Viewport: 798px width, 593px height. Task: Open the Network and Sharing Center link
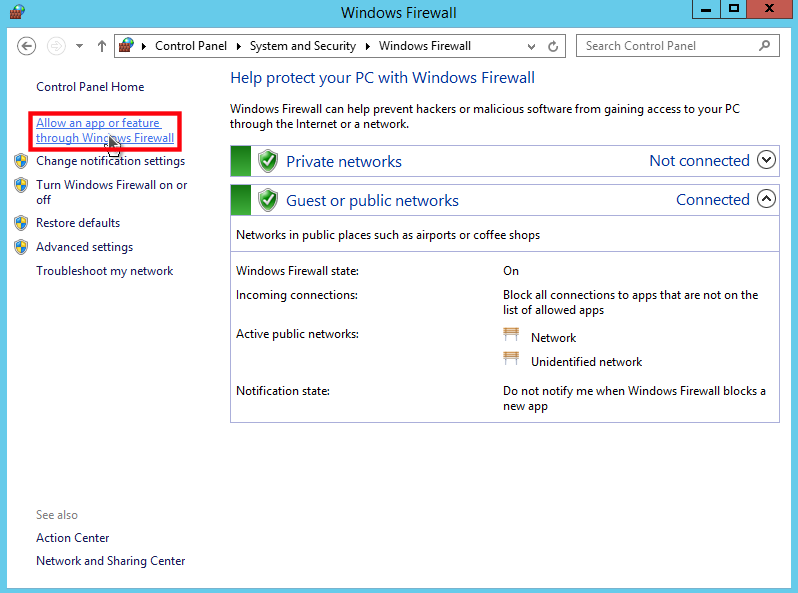click(110, 561)
